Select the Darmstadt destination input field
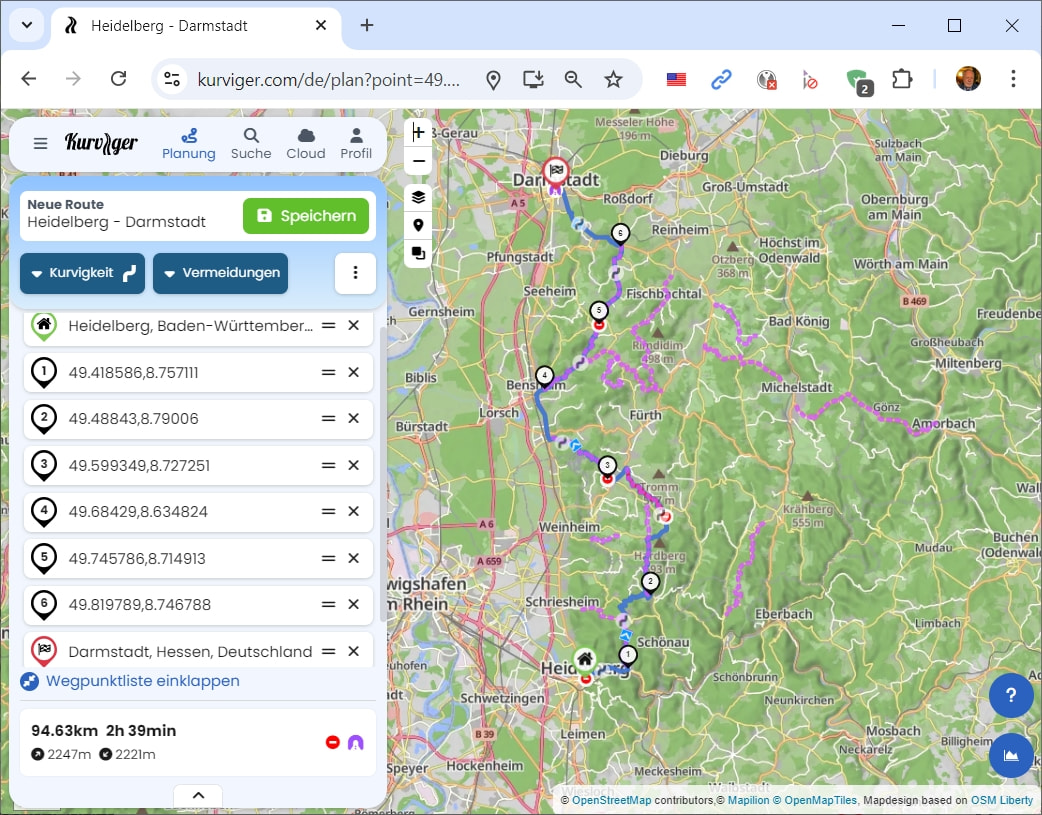 coord(190,651)
